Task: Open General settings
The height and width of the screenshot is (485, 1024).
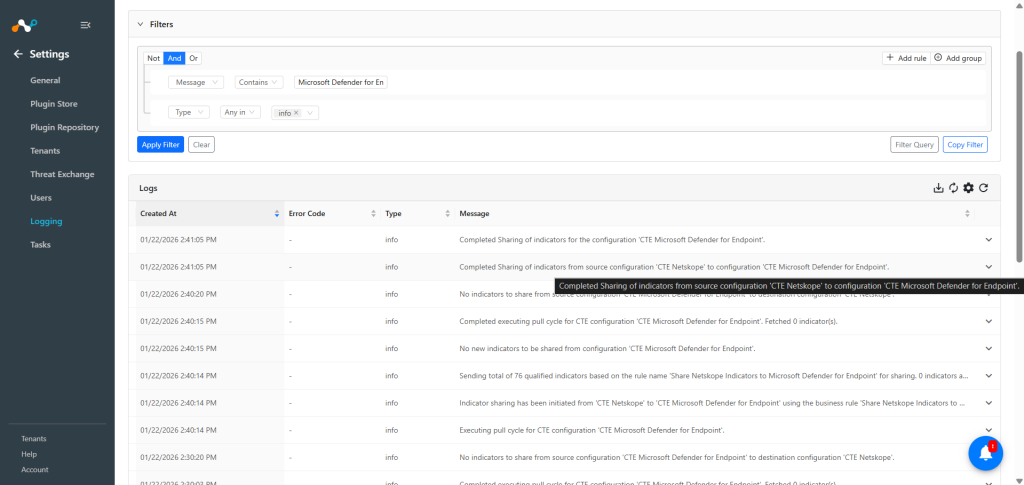Action: tap(45, 80)
